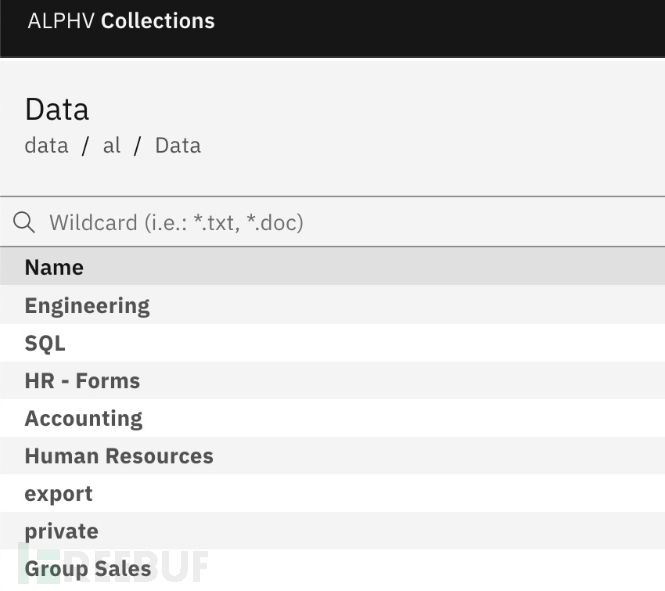Open the private directory

coord(61,531)
